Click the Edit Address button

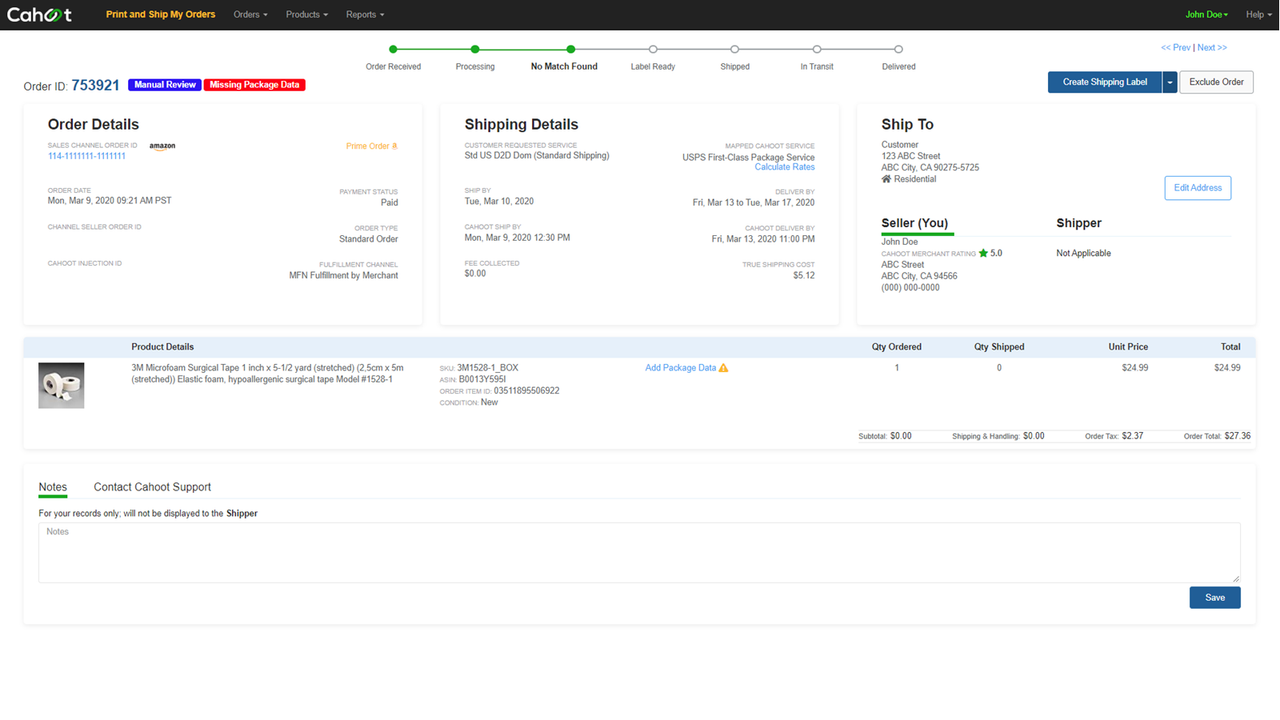pos(1197,187)
